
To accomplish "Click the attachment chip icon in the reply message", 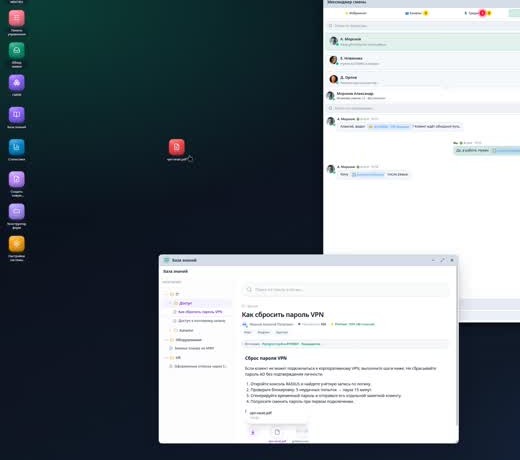I will coord(494,150).
